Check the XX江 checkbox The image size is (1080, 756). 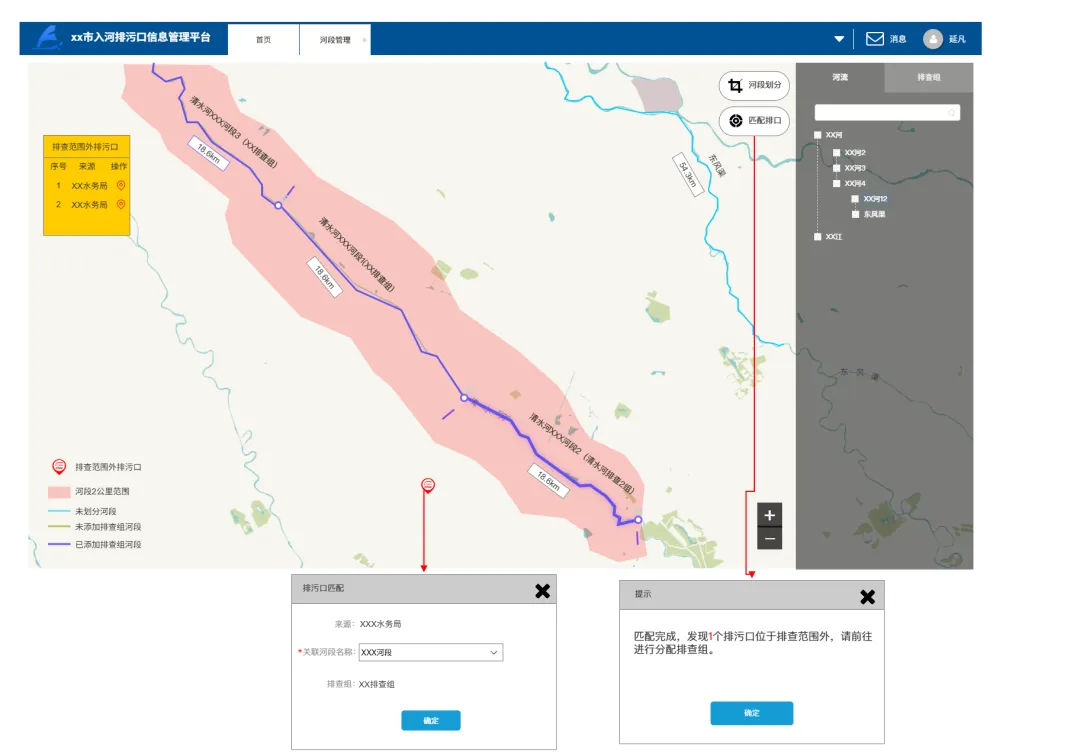point(818,236)
